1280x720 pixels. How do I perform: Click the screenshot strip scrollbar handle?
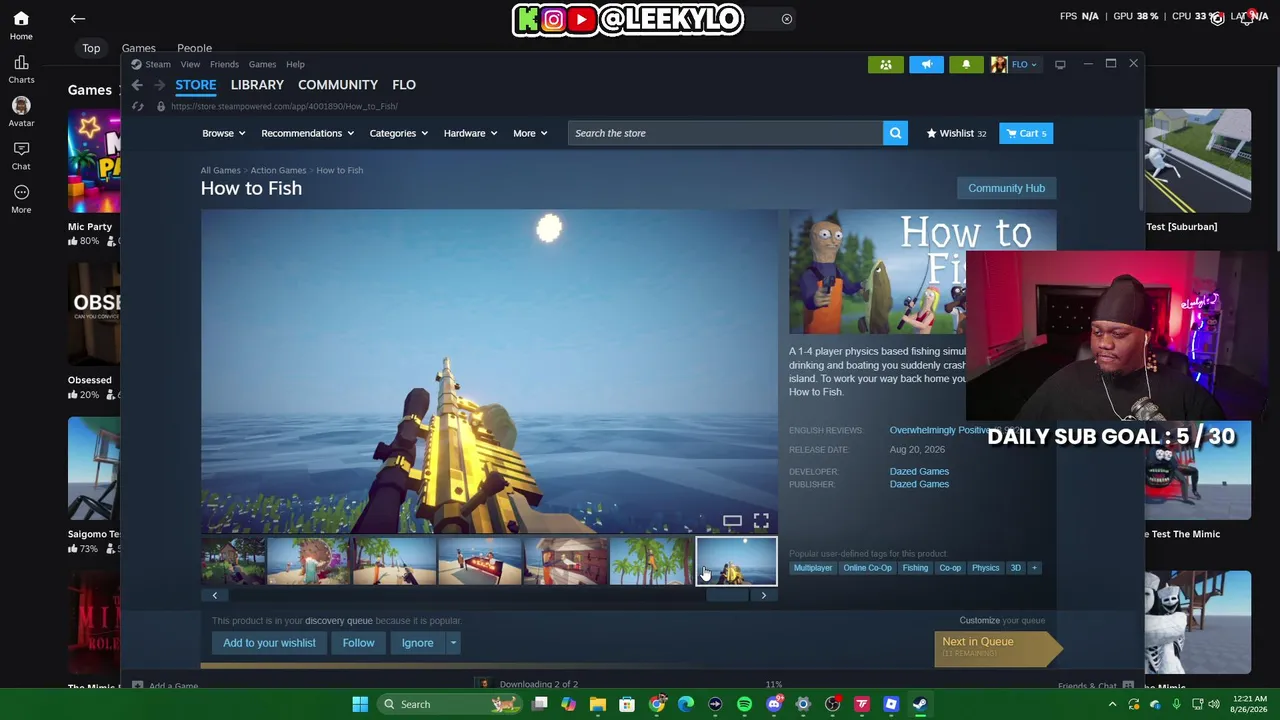coord(727,595)
